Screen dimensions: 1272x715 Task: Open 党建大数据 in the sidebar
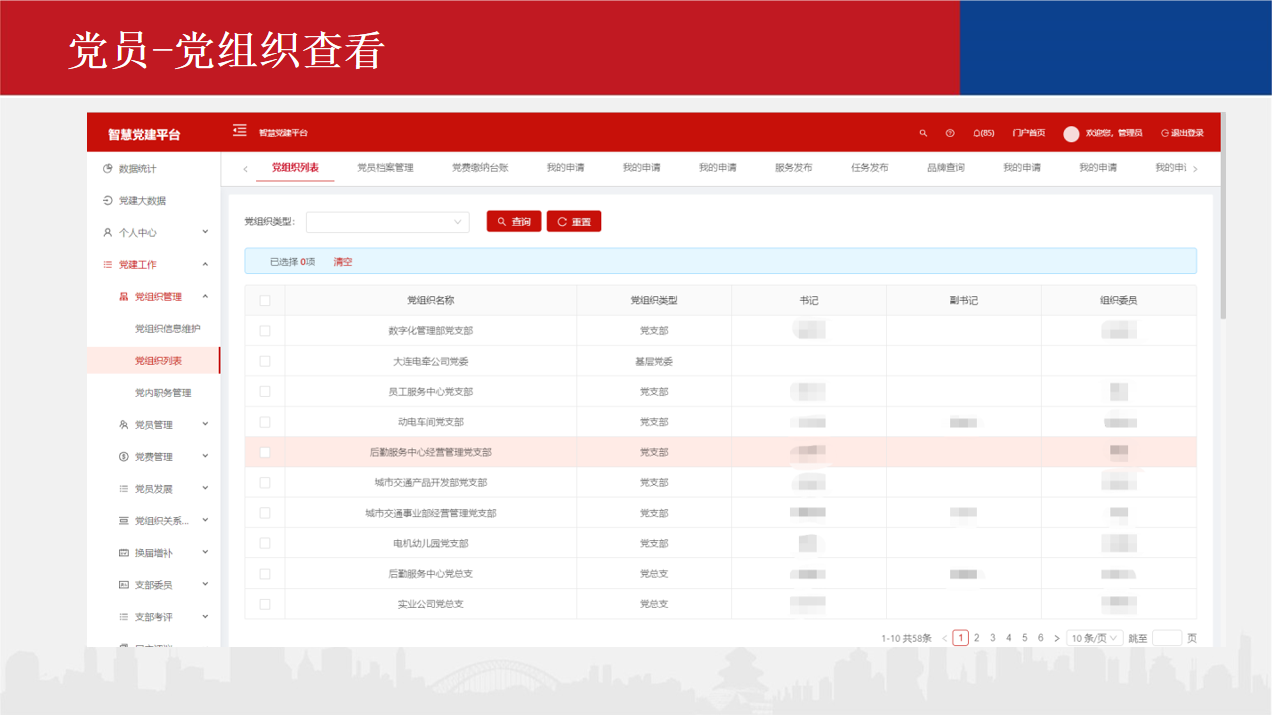141,201
